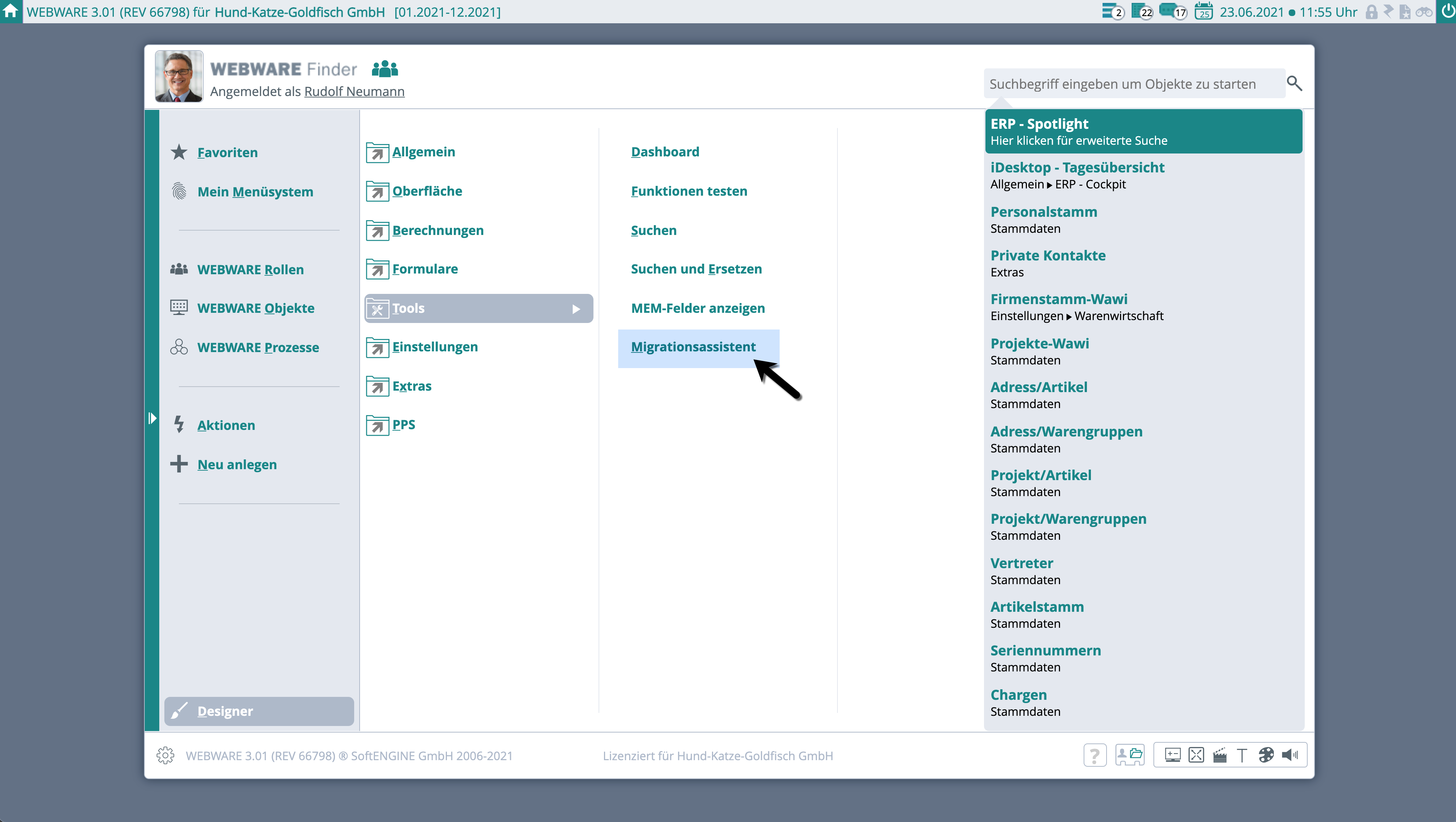Click the question mark help icon
Viewport: 1456px width, 822px height.
[x=1095, y=755]
